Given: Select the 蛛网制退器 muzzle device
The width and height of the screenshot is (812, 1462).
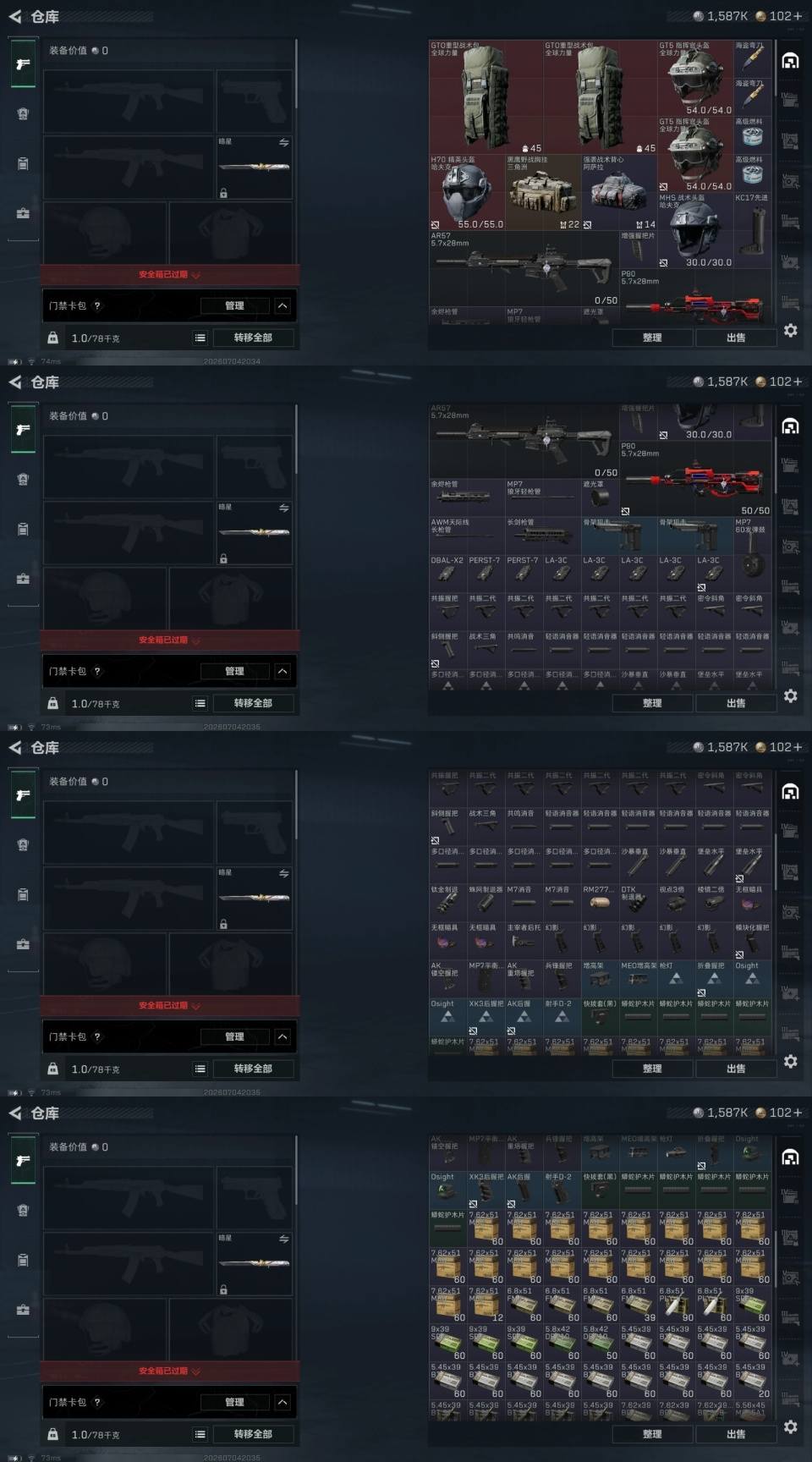Looking at the screenshot, I should (x=486, y=903).
